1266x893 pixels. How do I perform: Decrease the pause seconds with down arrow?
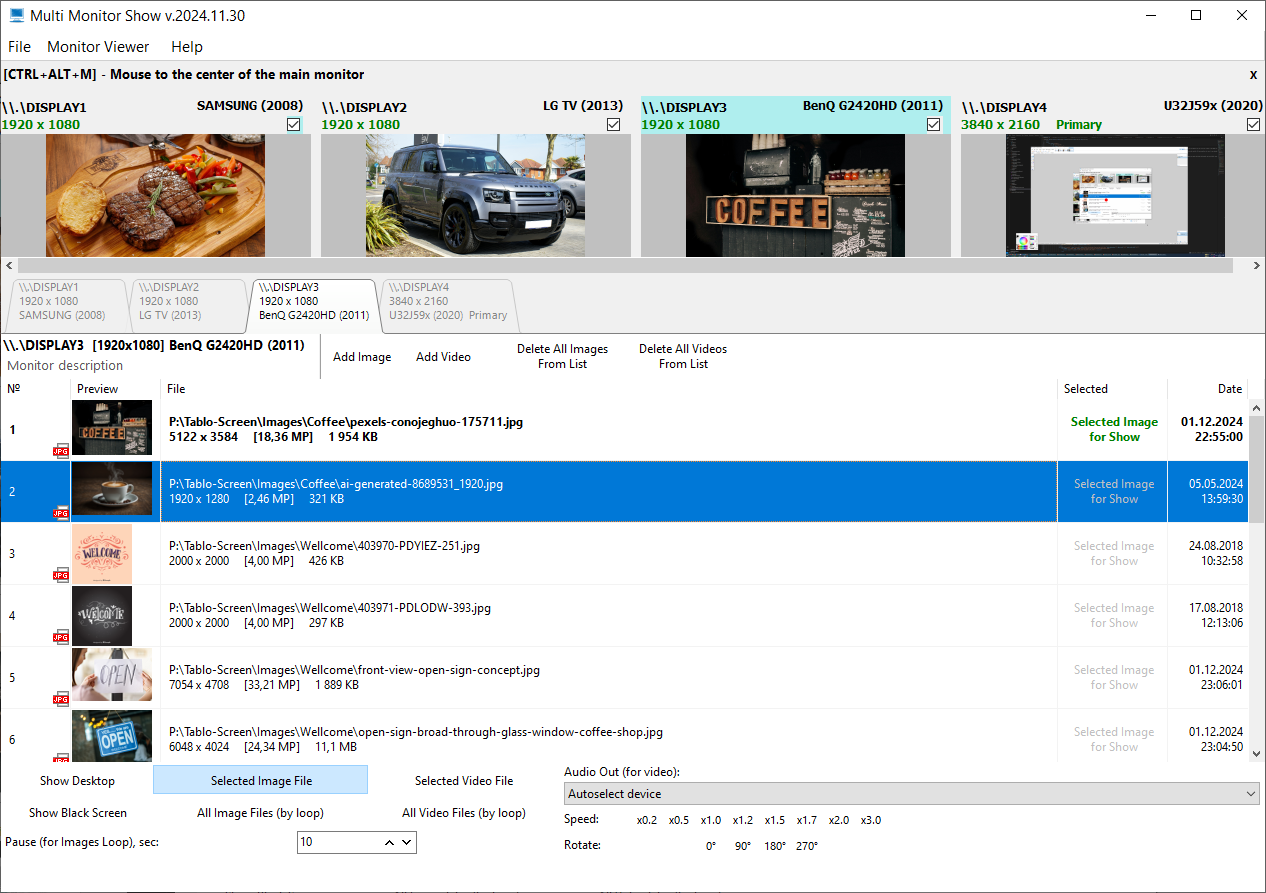click(x=407, y=843)
